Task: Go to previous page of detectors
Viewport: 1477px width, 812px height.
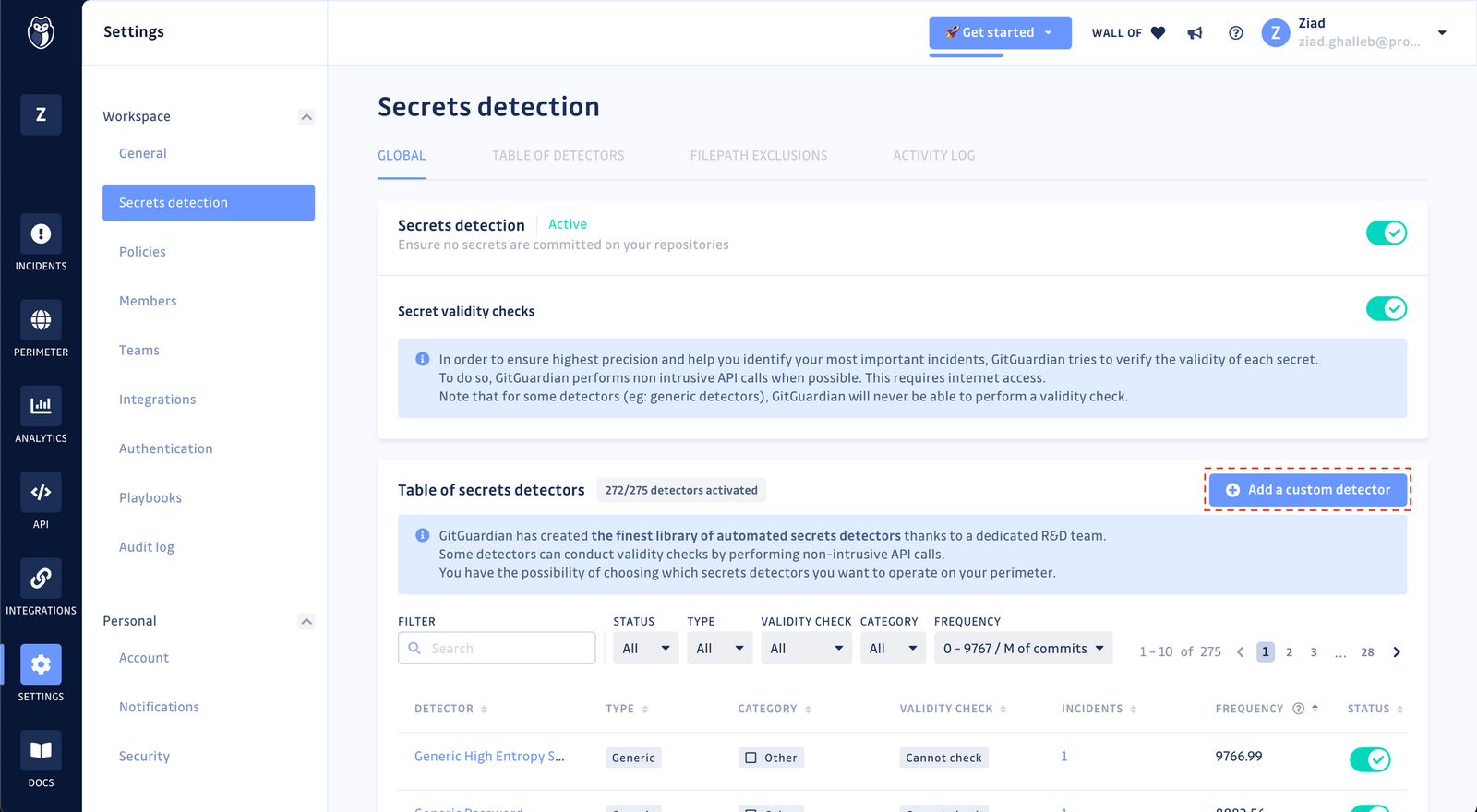Action: (x=1240, y=652)
